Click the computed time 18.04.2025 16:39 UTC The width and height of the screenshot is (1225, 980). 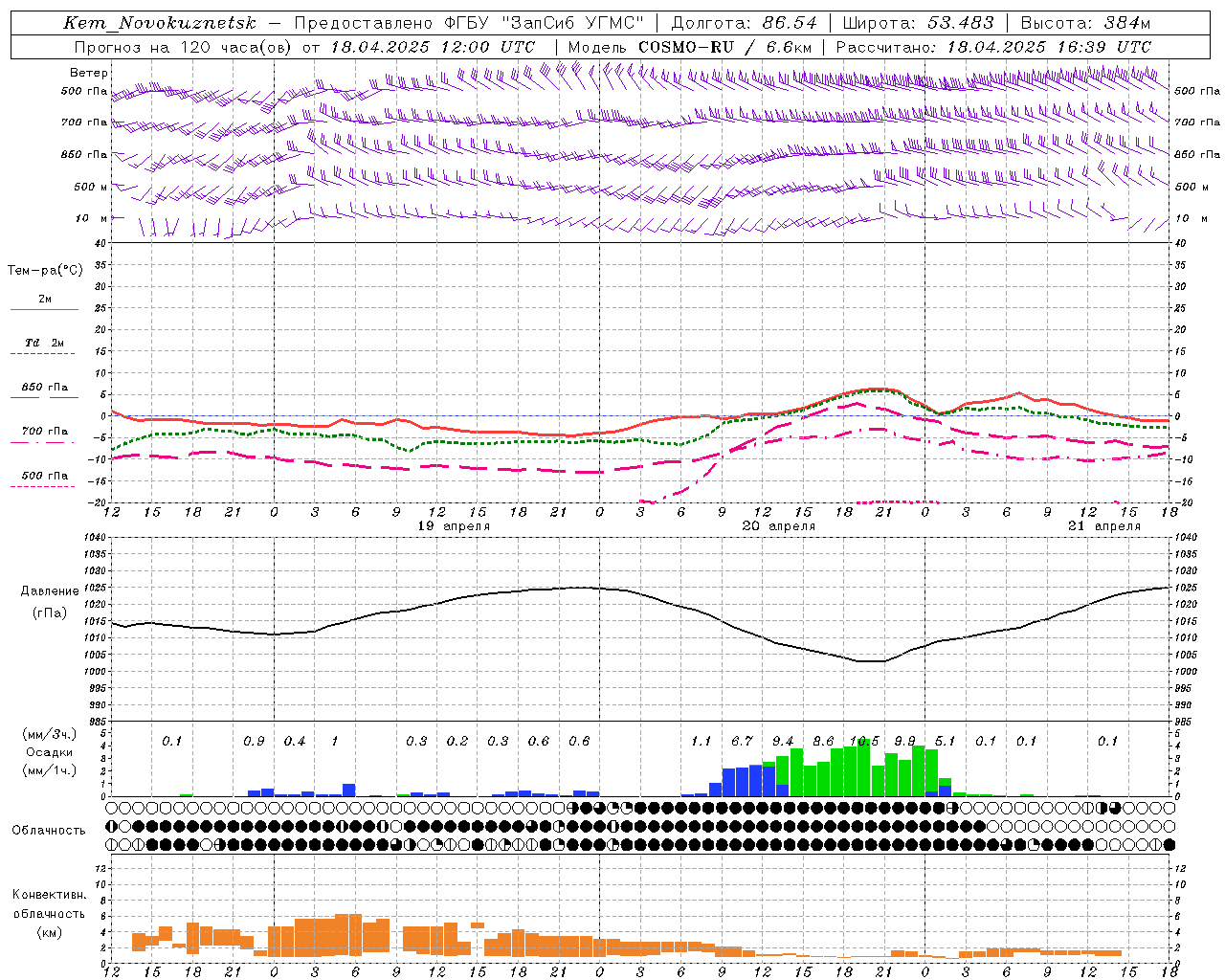(x=1049, y=47)
